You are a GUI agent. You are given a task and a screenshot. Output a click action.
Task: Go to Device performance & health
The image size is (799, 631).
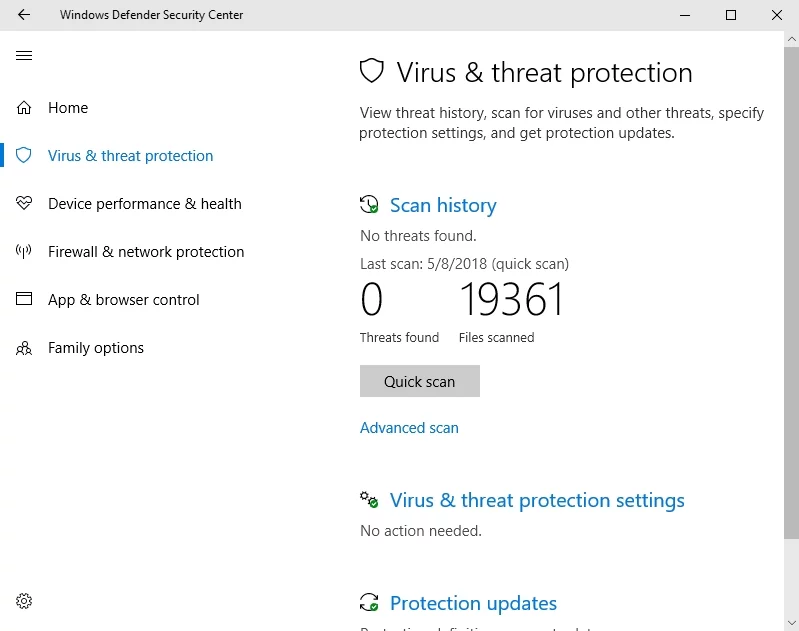145,204
